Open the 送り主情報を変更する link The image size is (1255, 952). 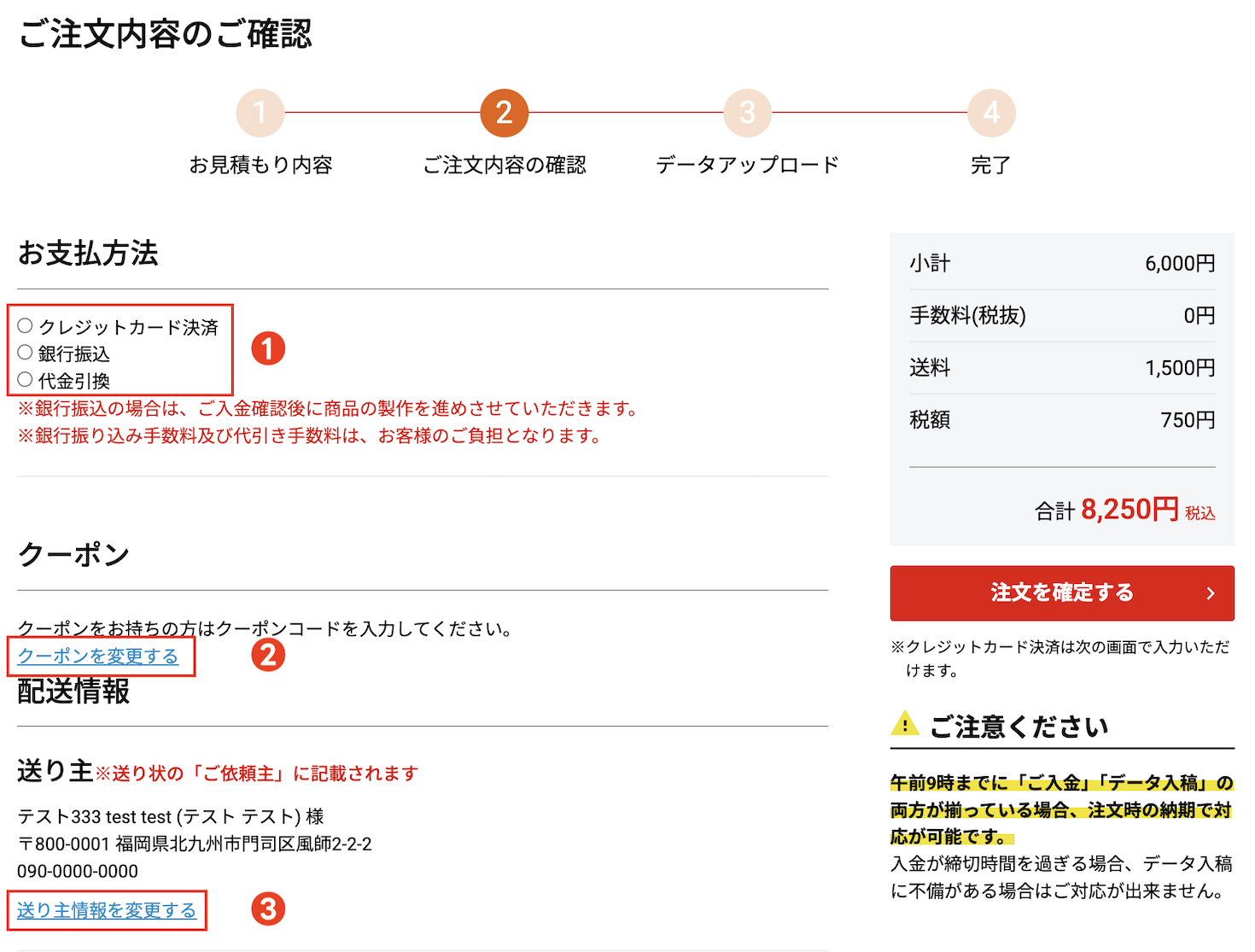coord(107,910)
